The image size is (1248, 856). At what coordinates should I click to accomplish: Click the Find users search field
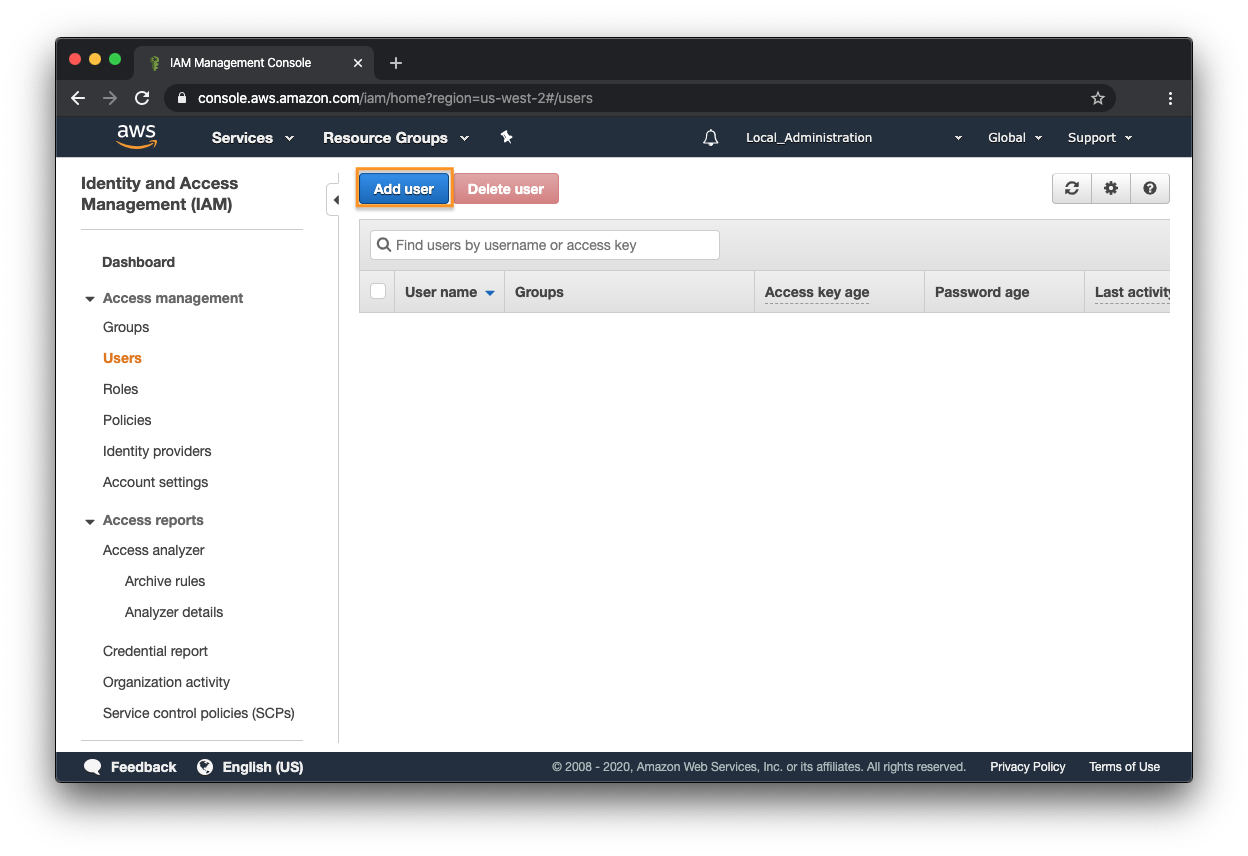click(x=545, y=245)
